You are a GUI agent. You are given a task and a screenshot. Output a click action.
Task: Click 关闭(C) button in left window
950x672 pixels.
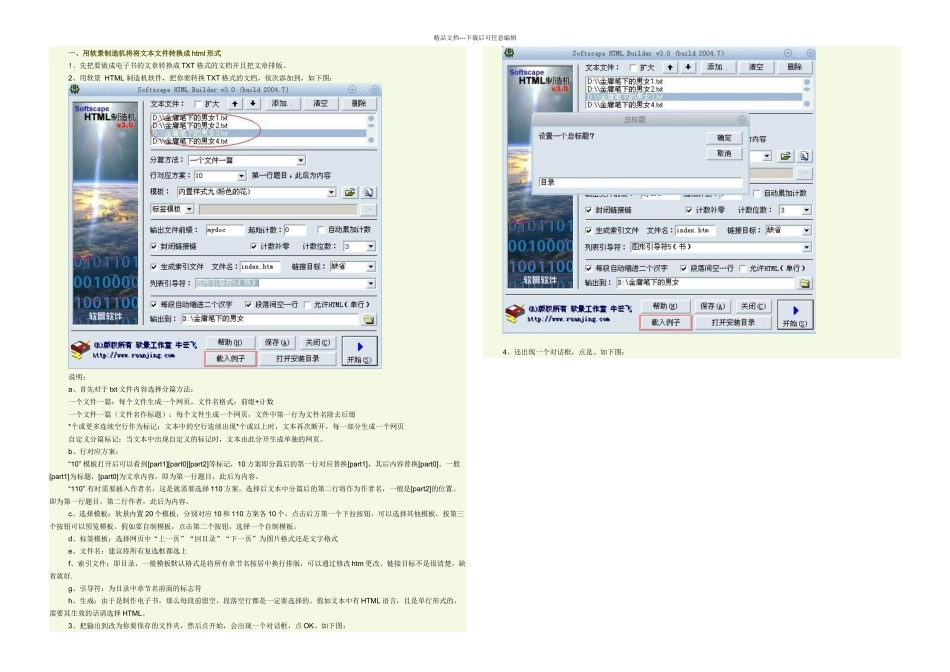317,342
